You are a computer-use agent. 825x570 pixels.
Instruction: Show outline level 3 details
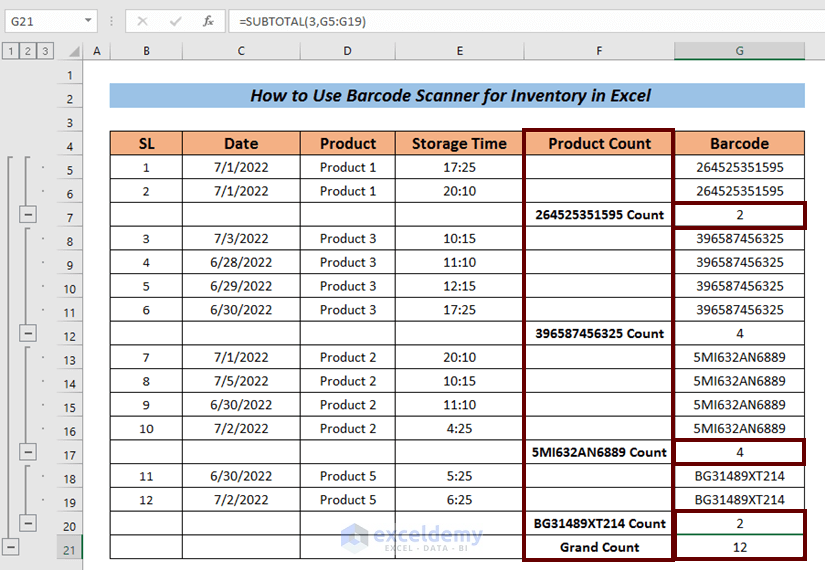coord(45,51)
